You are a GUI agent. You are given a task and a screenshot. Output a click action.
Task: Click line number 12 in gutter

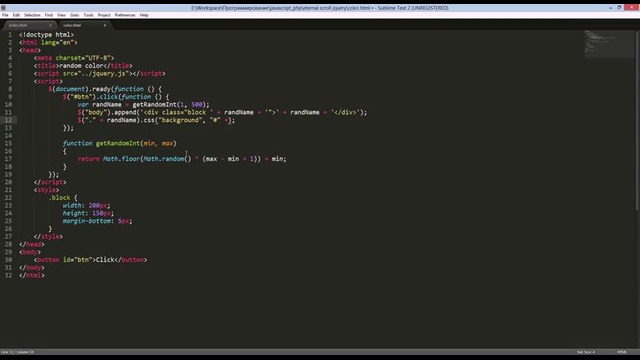click(8, 120)
